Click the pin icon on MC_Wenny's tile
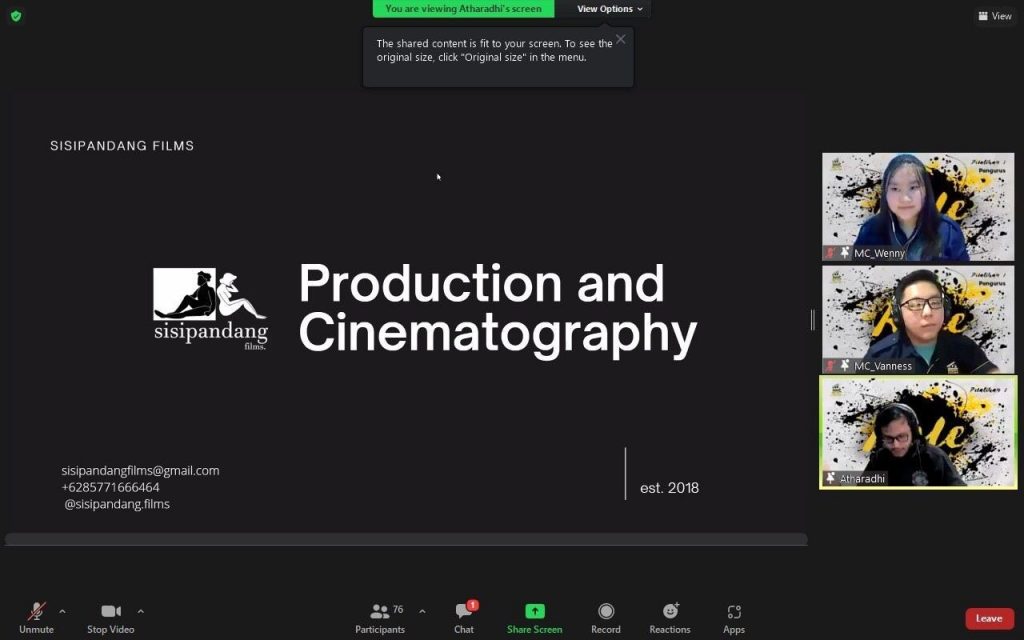Image resolution: width=1024 pixels, height=640 pixels. [845, 252]
